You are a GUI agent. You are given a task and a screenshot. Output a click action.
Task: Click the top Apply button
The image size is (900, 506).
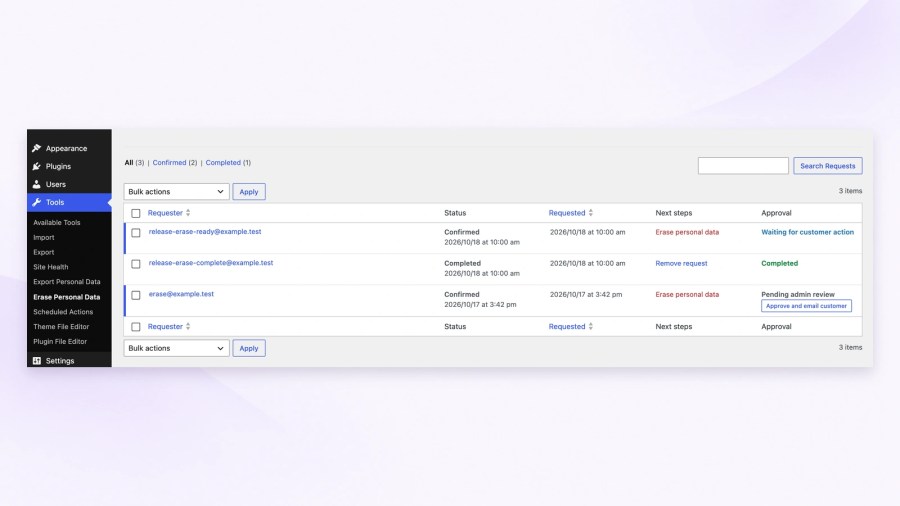pos(249,192)
